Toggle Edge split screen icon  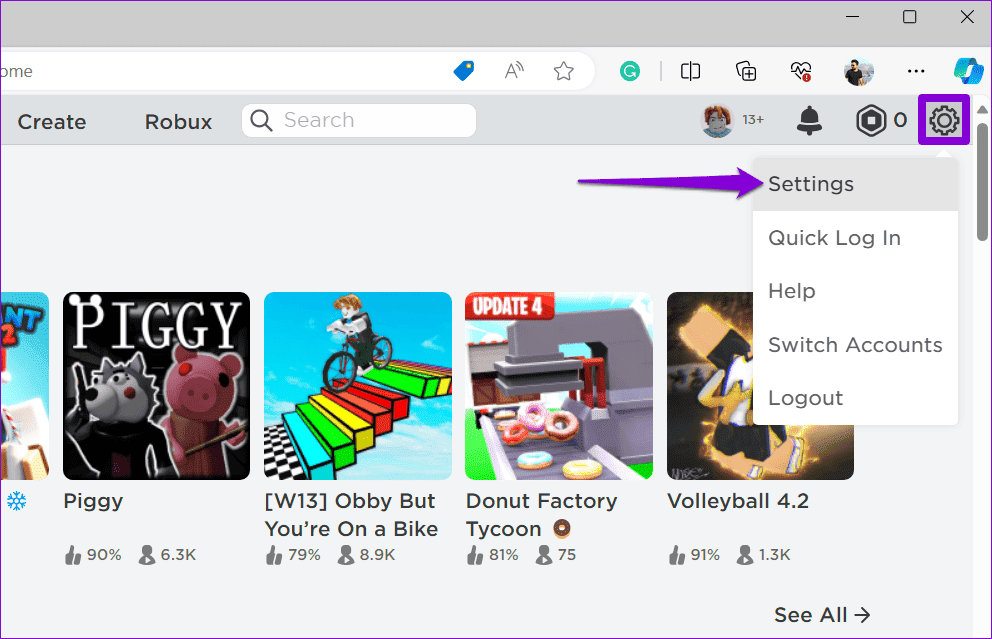(690, 71)
